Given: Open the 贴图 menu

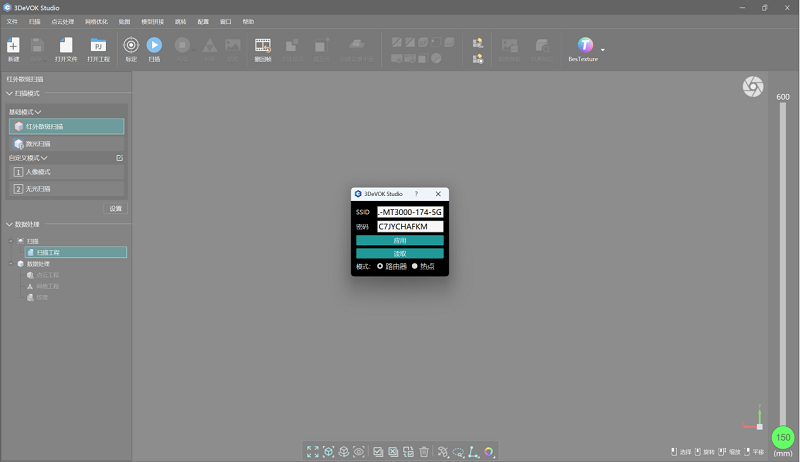Looking at the screenshot, I should point(124,21).
